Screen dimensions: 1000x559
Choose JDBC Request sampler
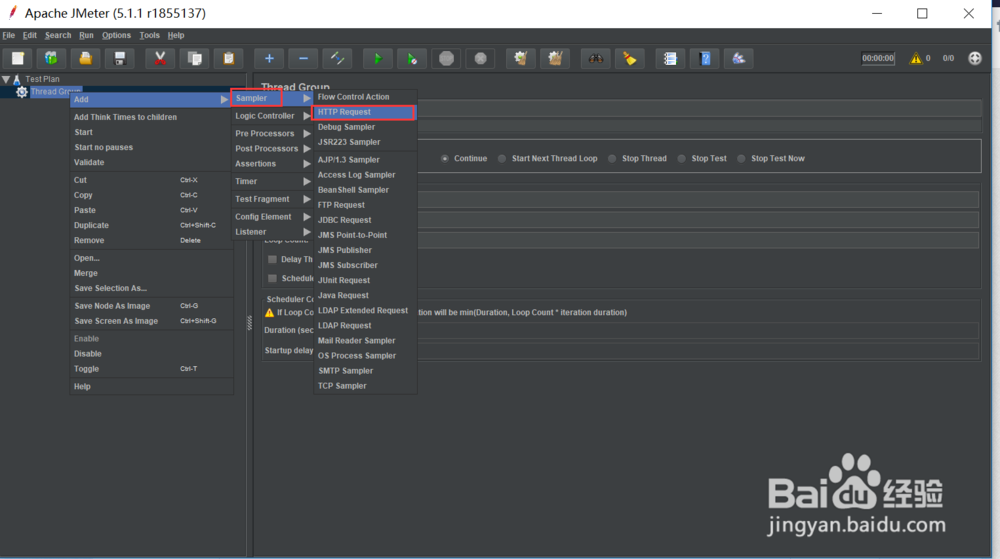[x=365, y=220]
